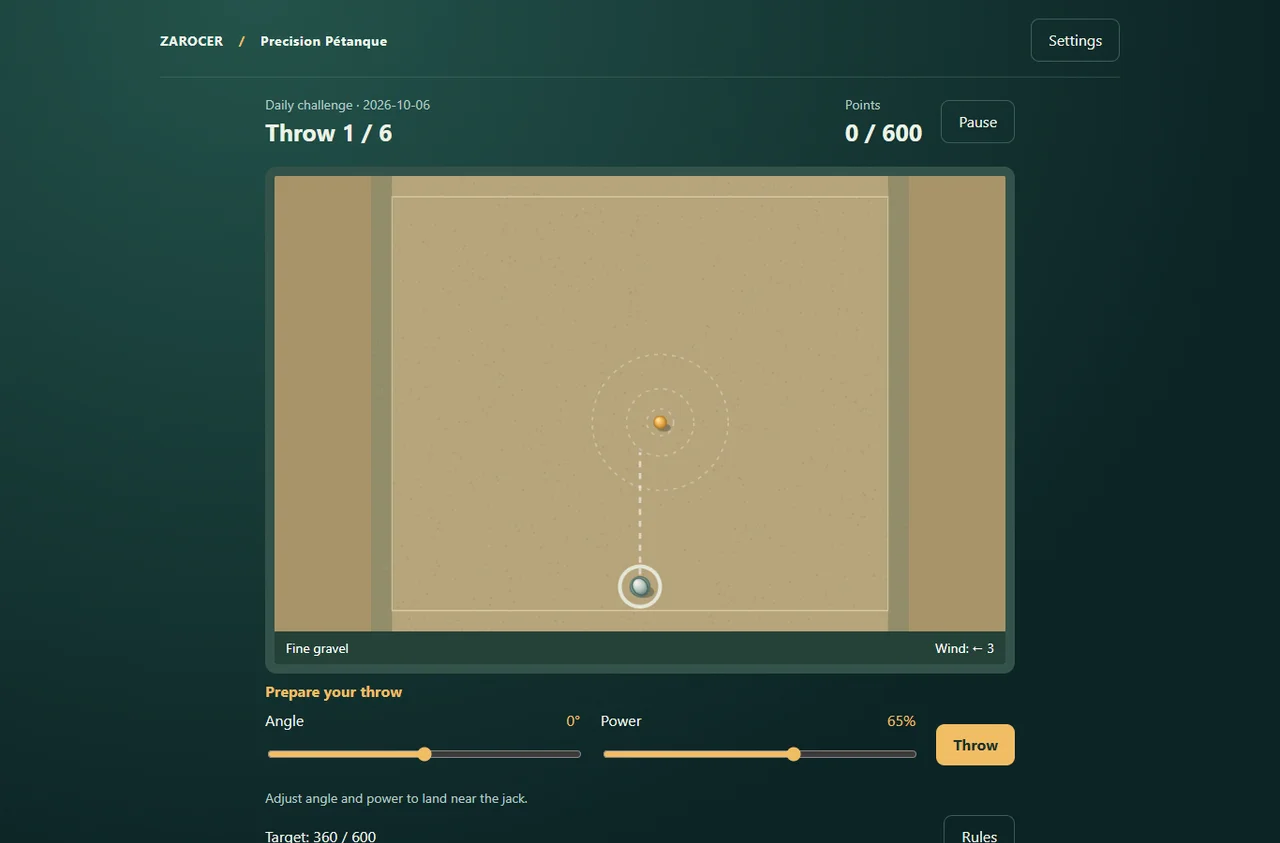Pause the game
The height and width of the screenshot is (843, 1280).
pyautogui.click(x=978, y=122)
